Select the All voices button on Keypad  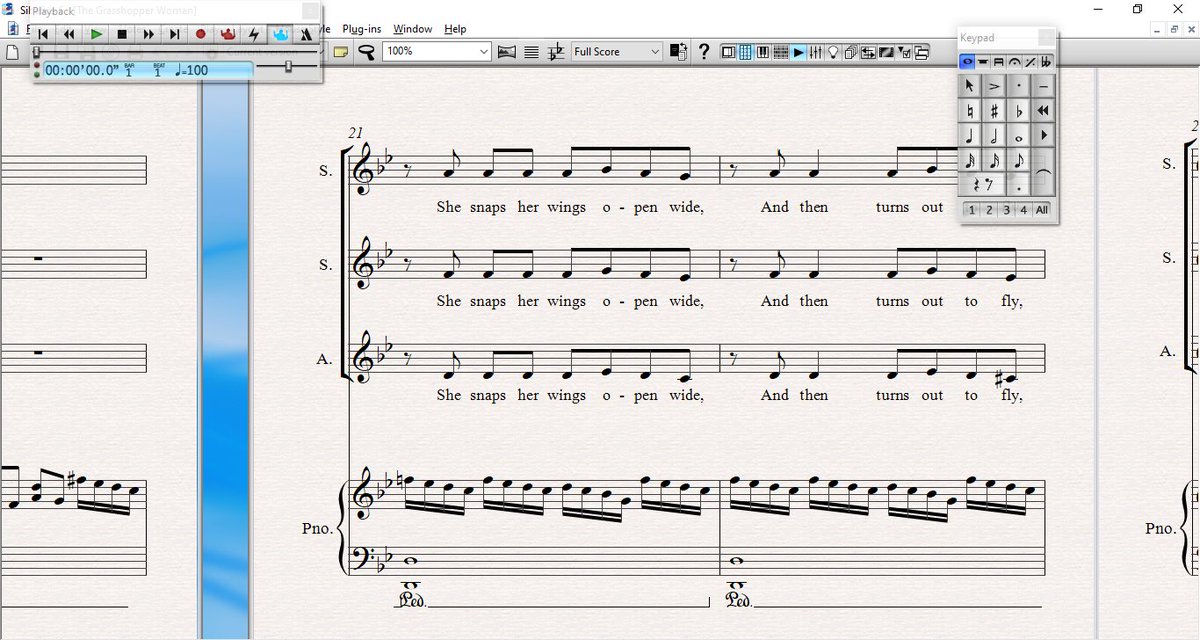[1042, 210]
